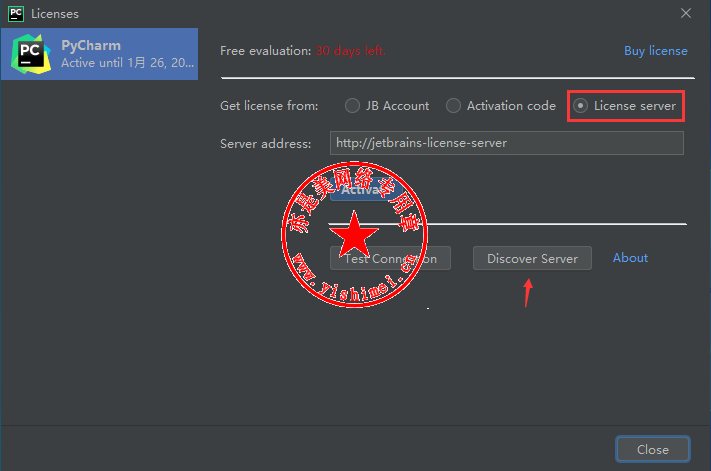Select PyCharm in the product list
This screenshot has height=471, width=711.
(99, 54)
